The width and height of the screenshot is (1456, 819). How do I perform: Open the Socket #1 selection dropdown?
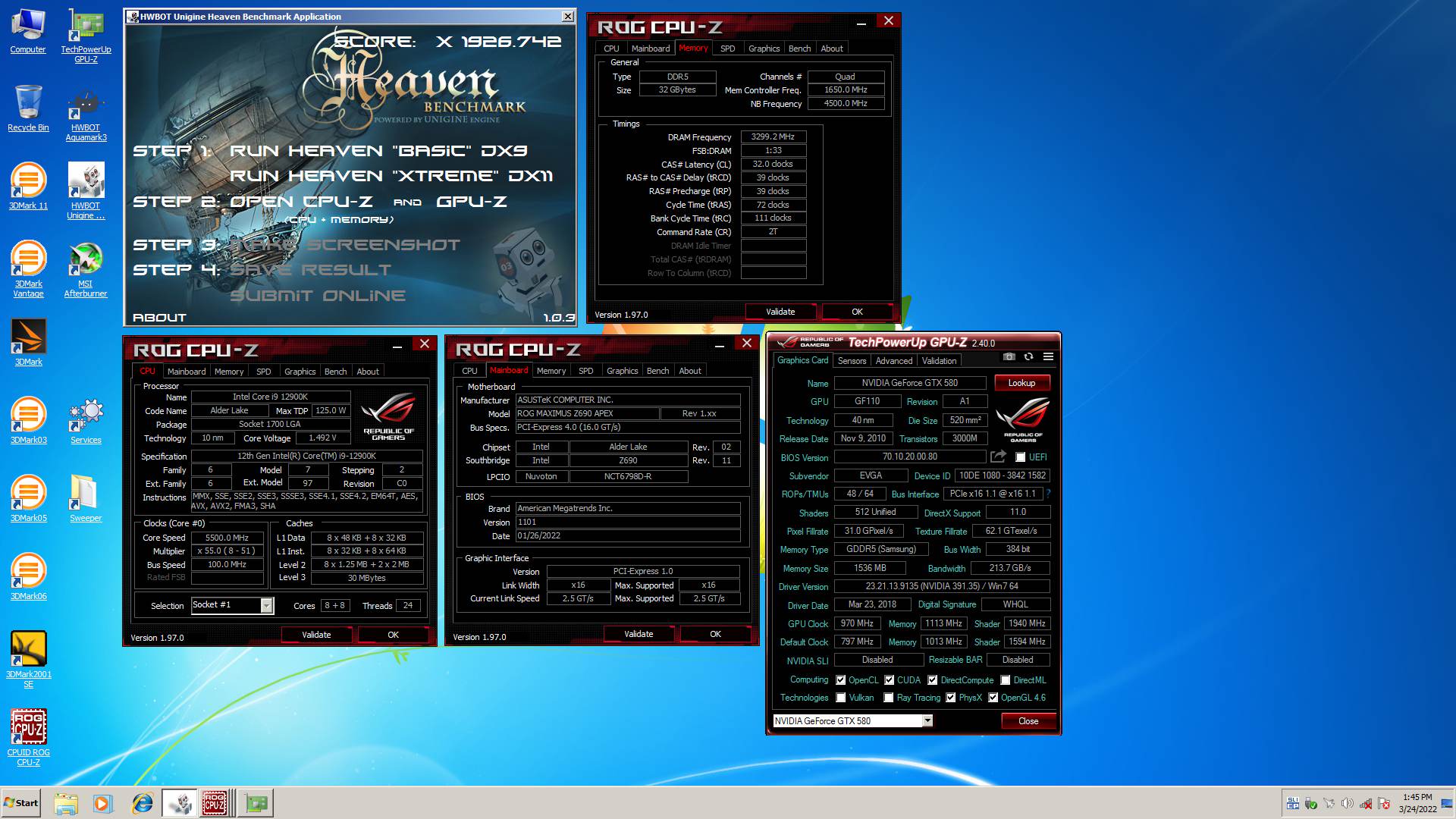pos(231,605)
